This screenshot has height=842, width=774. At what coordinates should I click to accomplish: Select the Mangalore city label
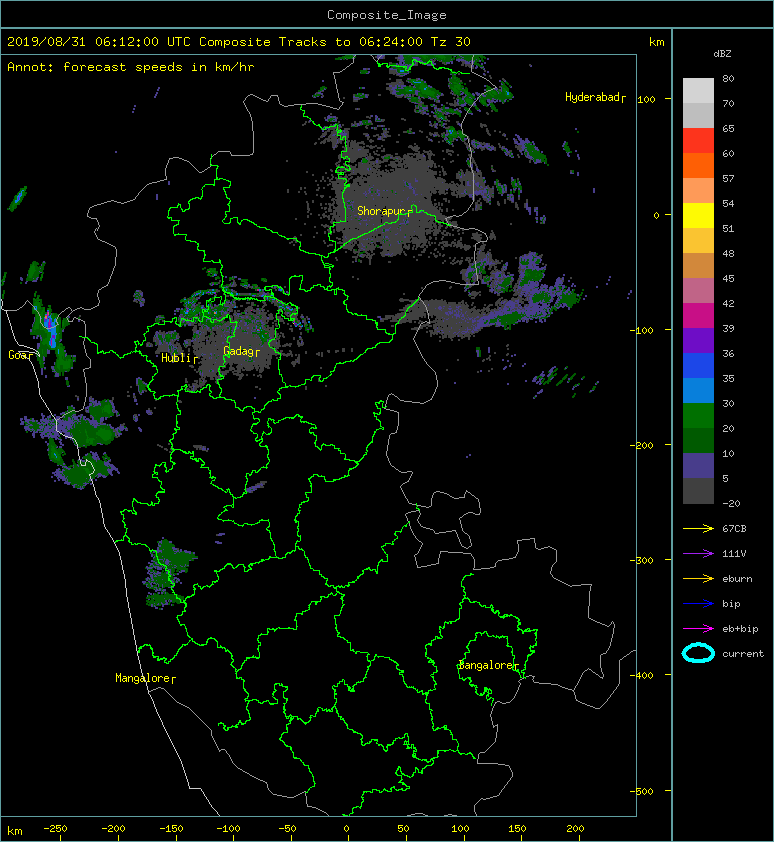[x=143, y=678]
